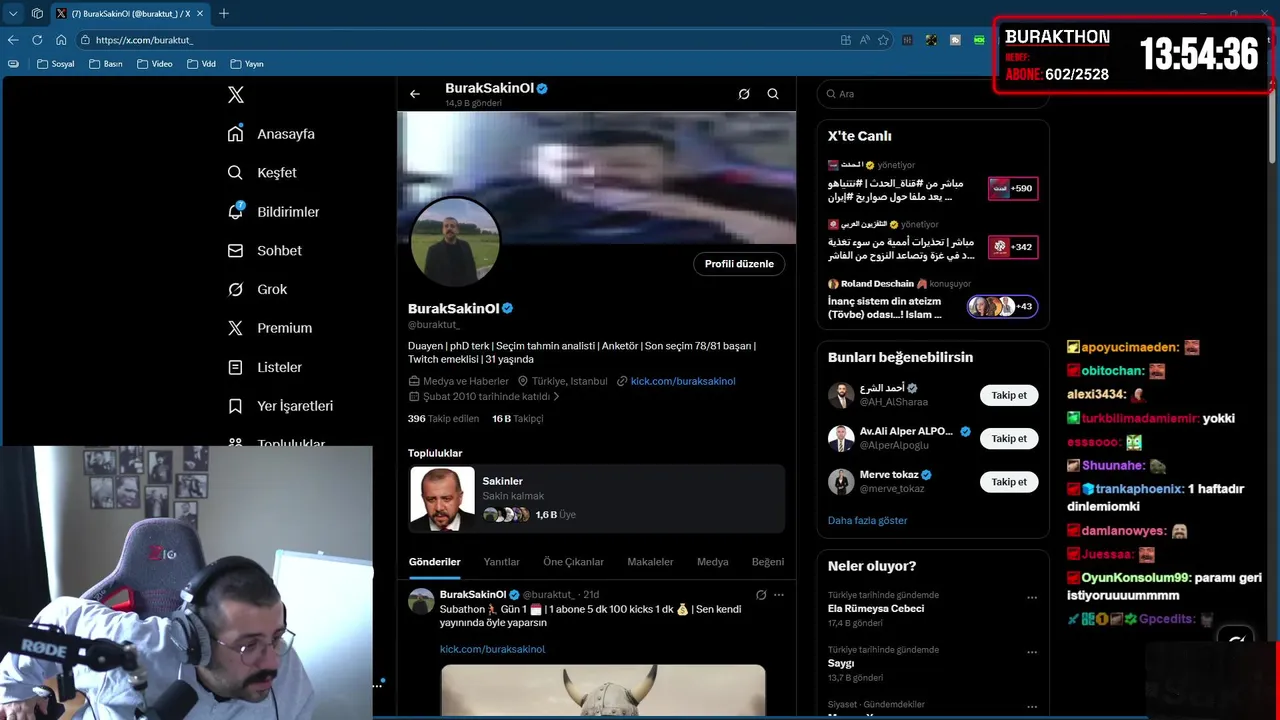Click the Profili düzenle button
Screen dimensions: 1280x720
739,264
